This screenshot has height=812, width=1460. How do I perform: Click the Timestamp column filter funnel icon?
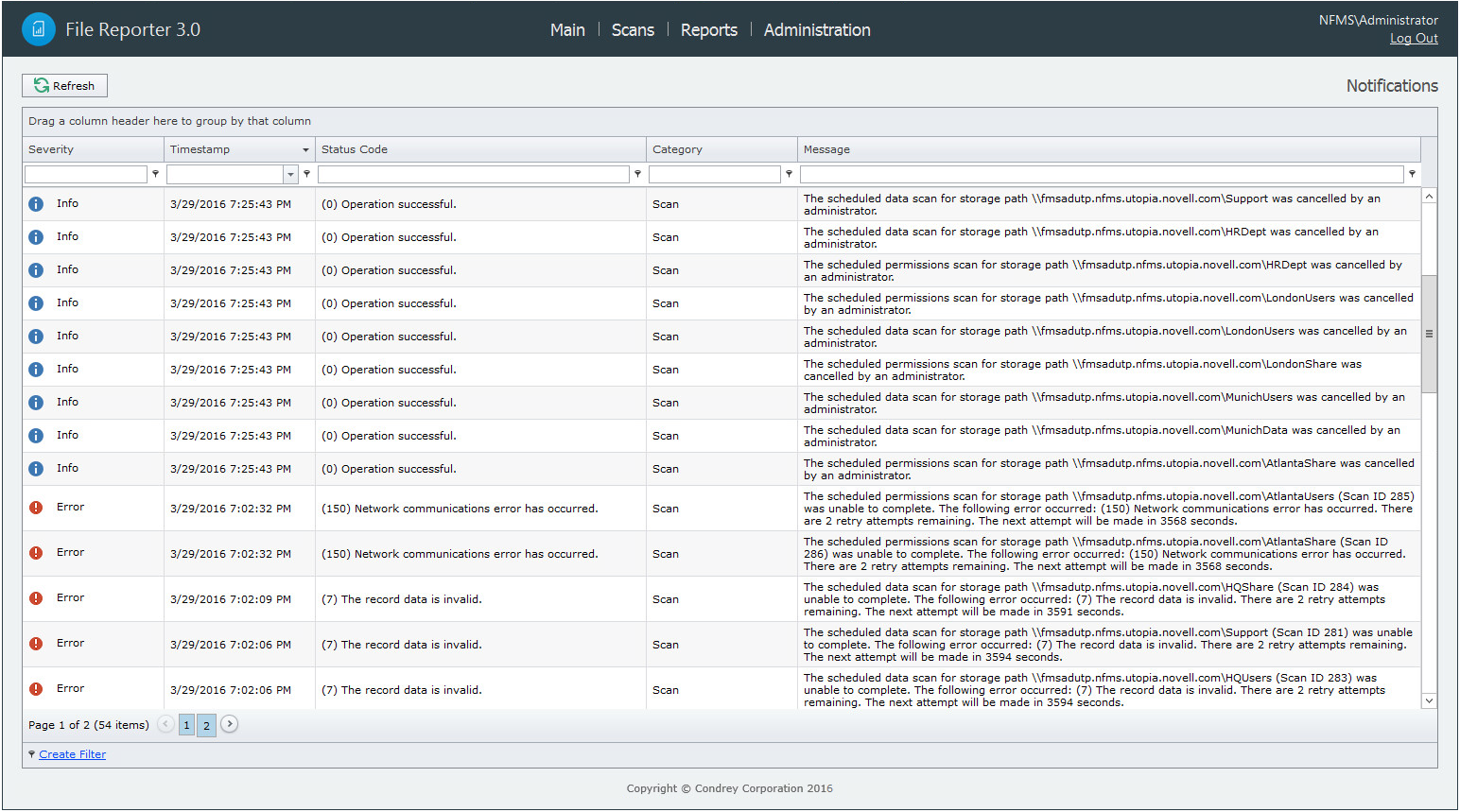pyautogui.click(x=306, y=174)
